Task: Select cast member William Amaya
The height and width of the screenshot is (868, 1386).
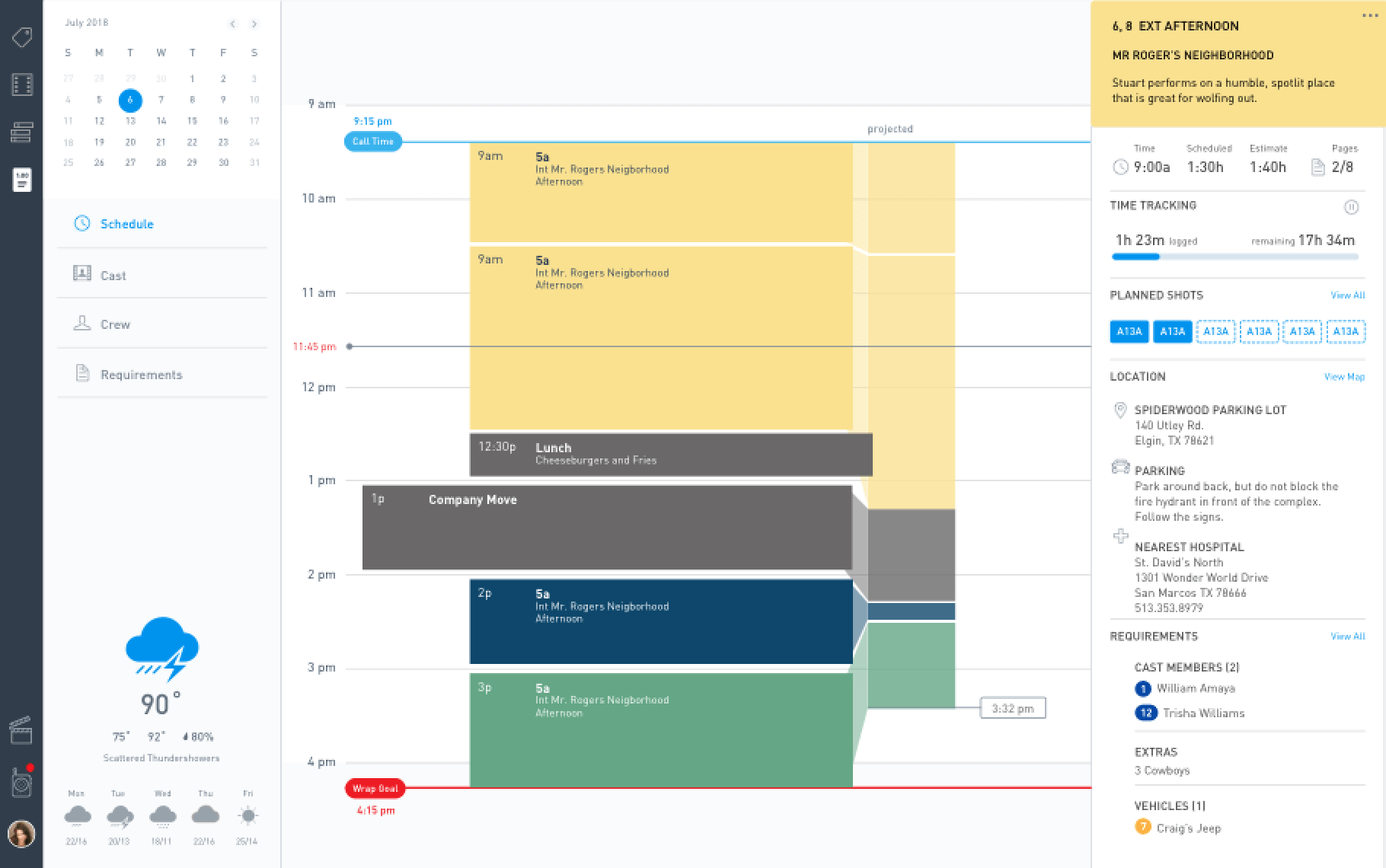Action: (x=1185, y=688)
